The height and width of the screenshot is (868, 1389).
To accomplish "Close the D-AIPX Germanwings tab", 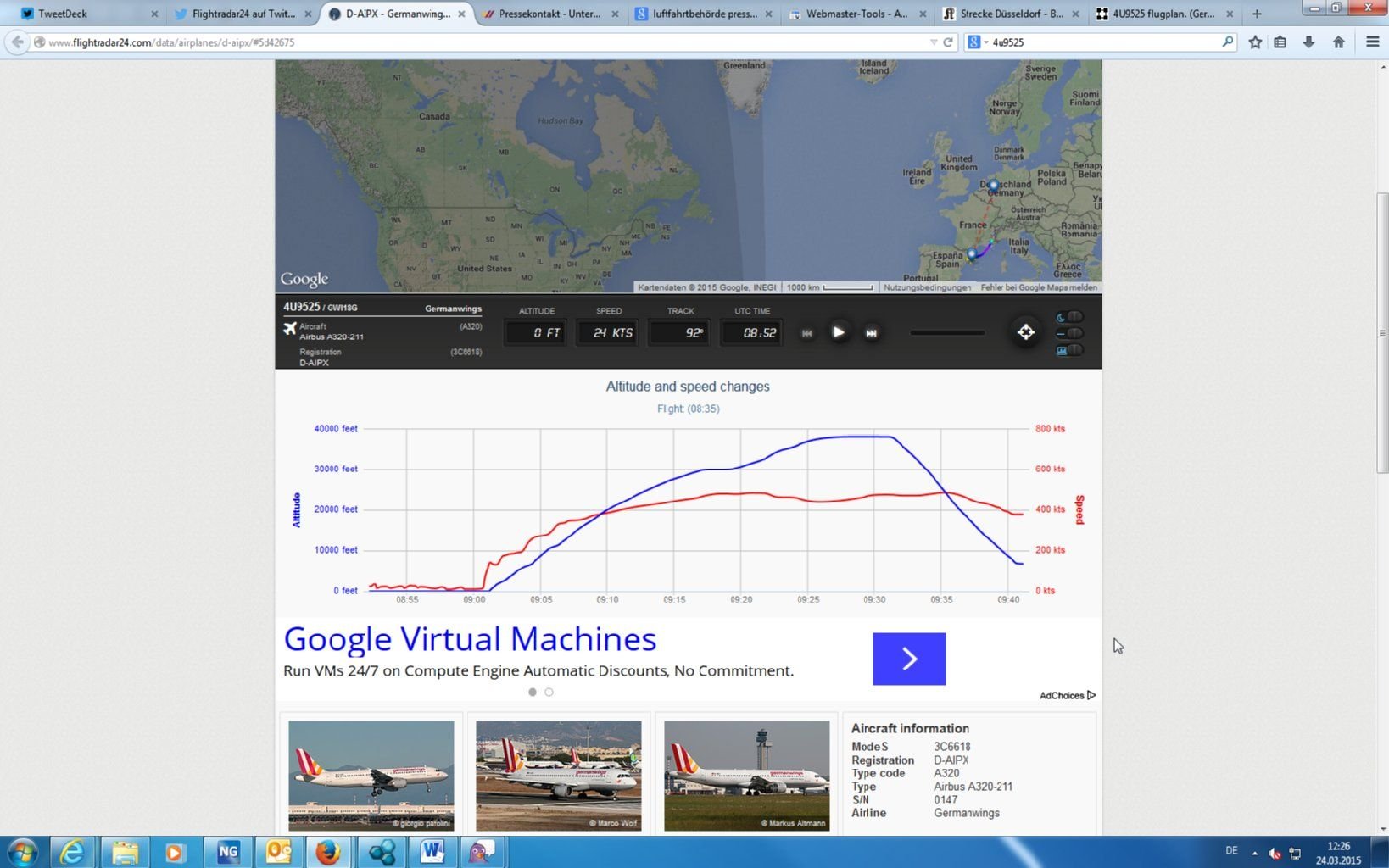I will pyautogui.click(x=461, y=14).
